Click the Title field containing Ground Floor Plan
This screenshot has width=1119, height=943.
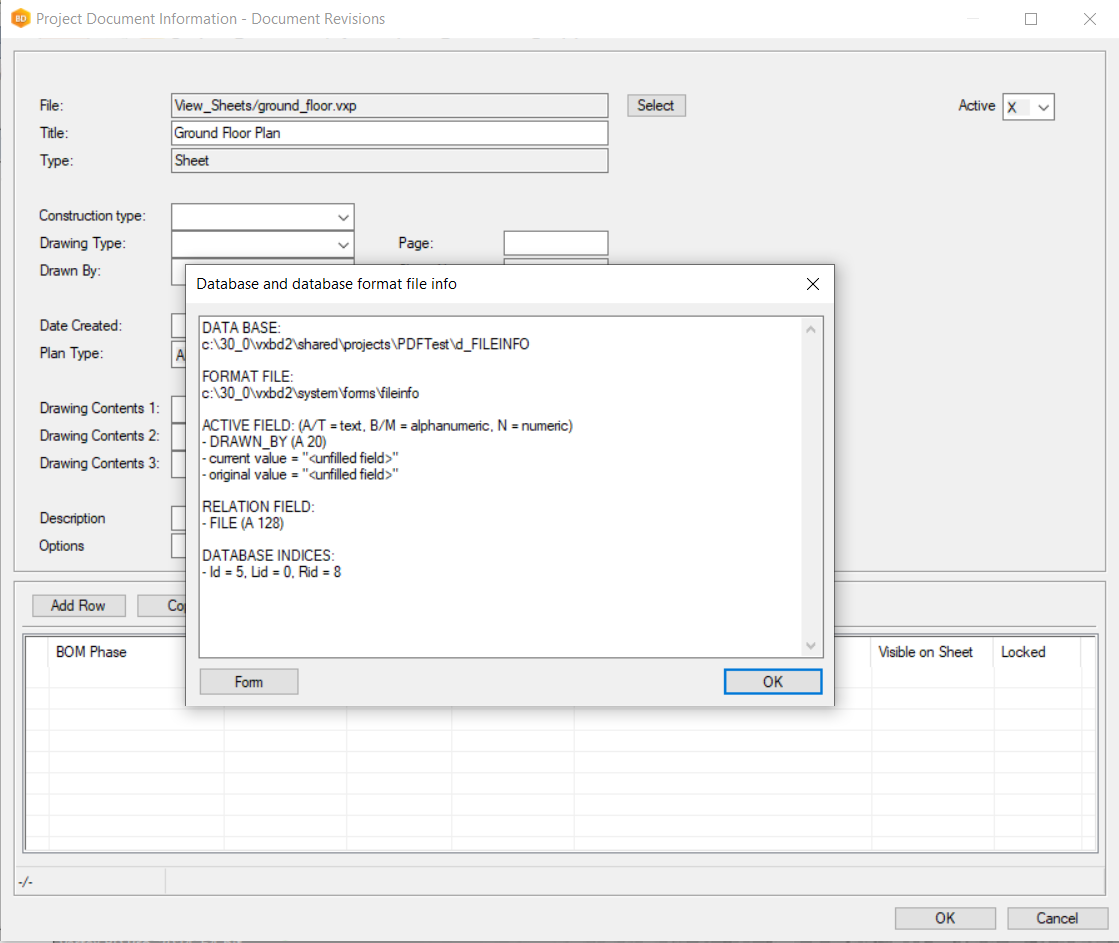click(389, 133)
